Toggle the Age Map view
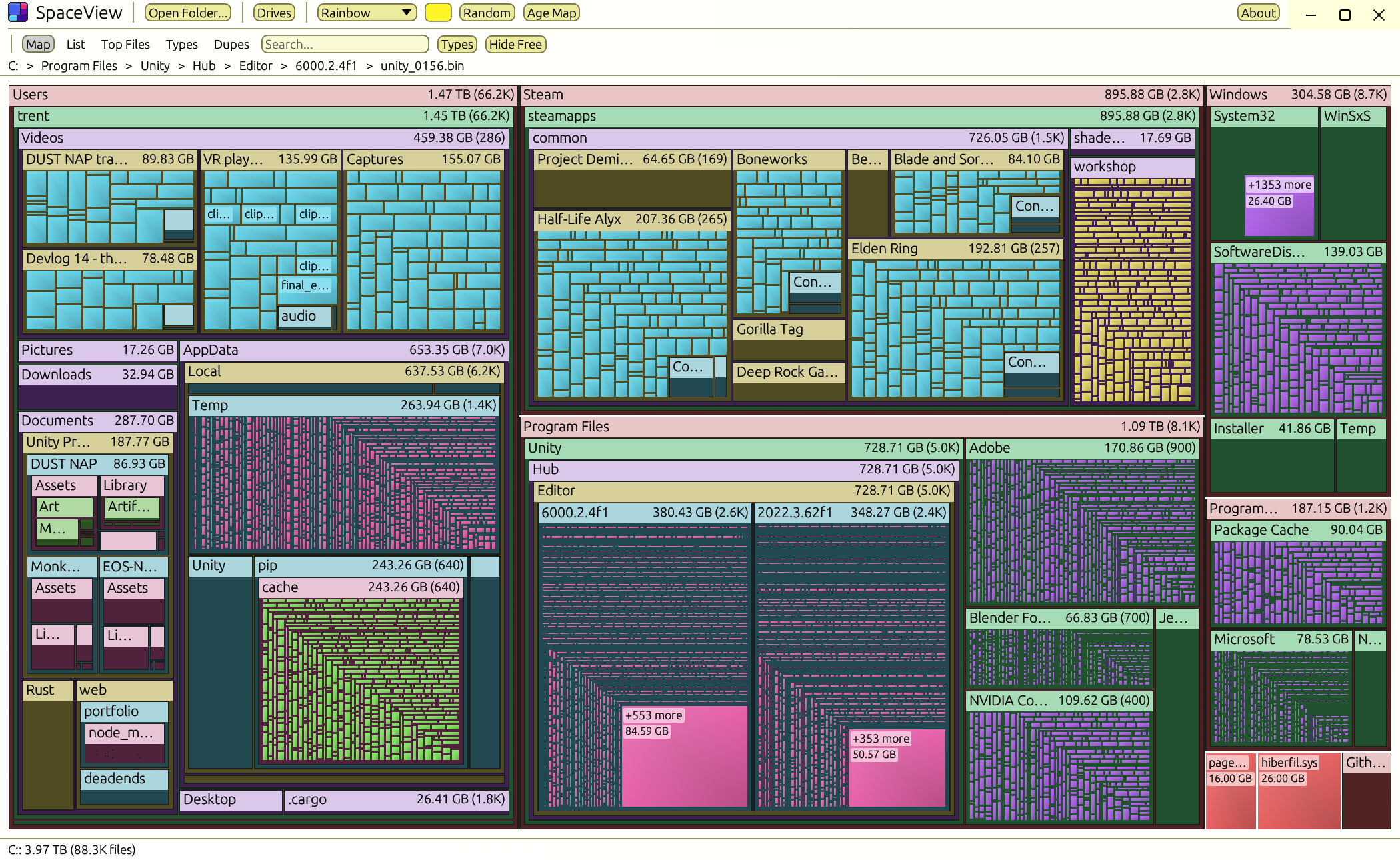This screenshot has height=860, width=1400. pos(551,13)
